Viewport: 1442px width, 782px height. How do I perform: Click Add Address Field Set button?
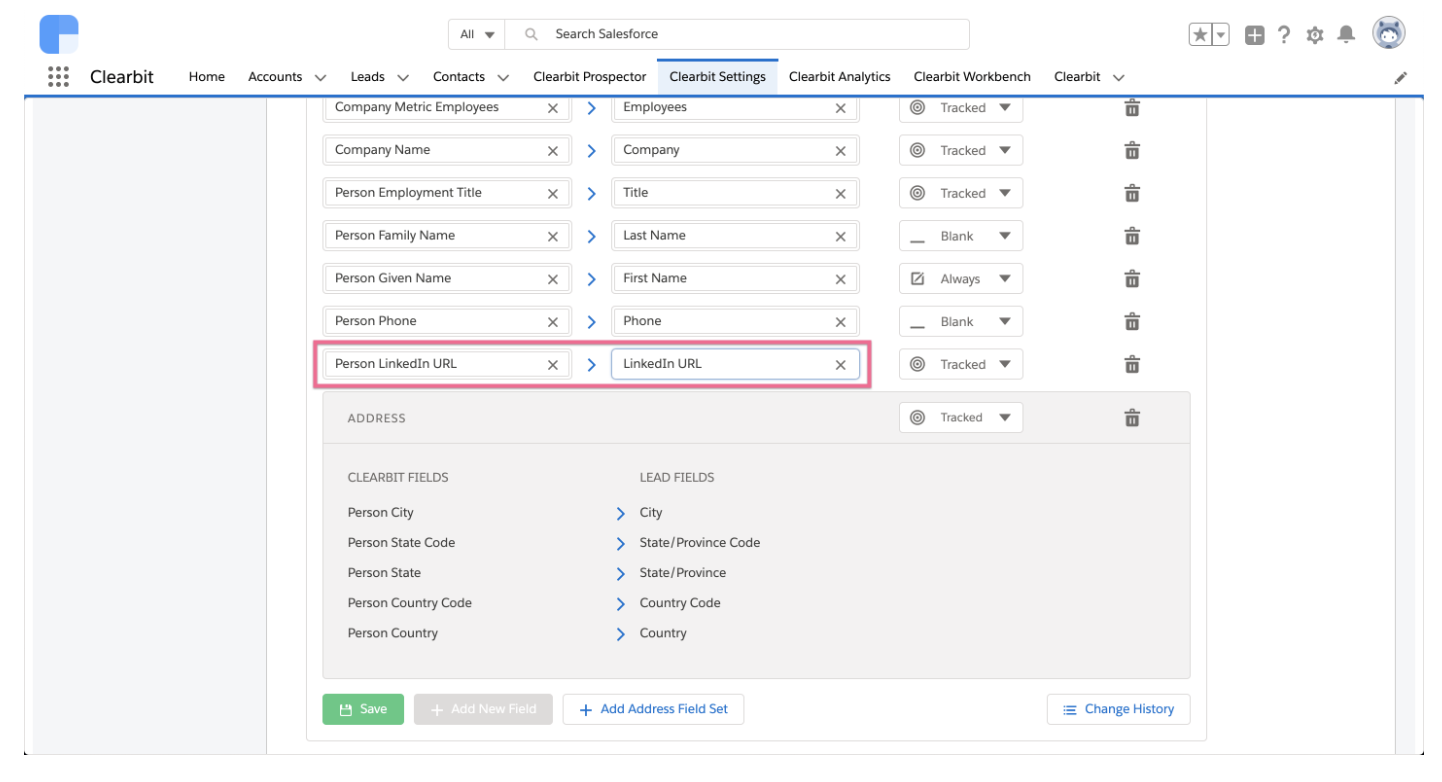653,709
